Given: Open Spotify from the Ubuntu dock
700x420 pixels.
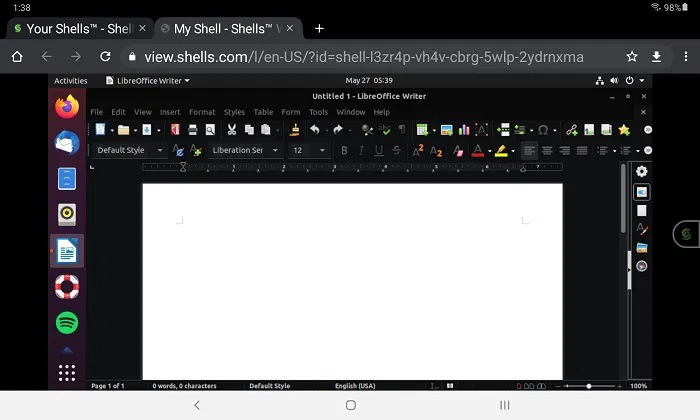Looking at the screenshot, I should tap(67, 323).
